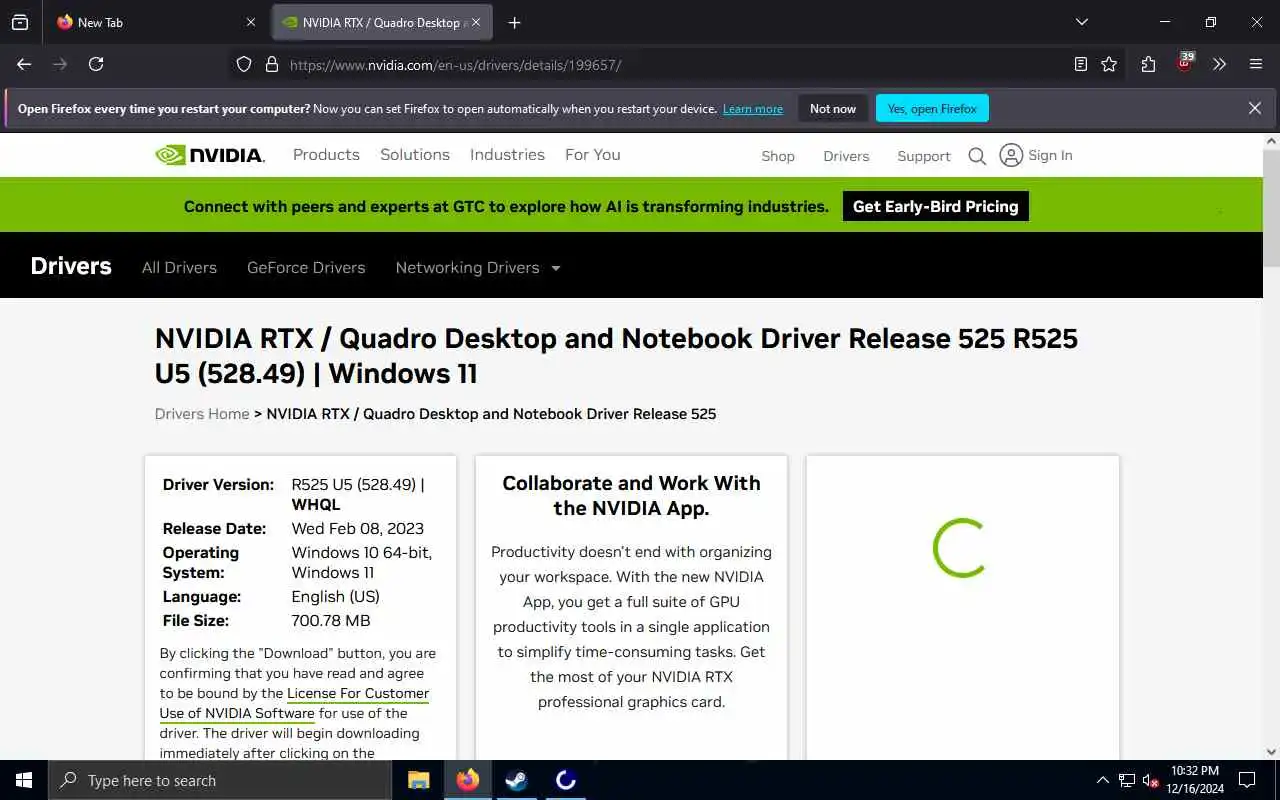
Task: Click 'Collaborate and Work With the NVIDIA App.' heading
Action: [631, 495]
